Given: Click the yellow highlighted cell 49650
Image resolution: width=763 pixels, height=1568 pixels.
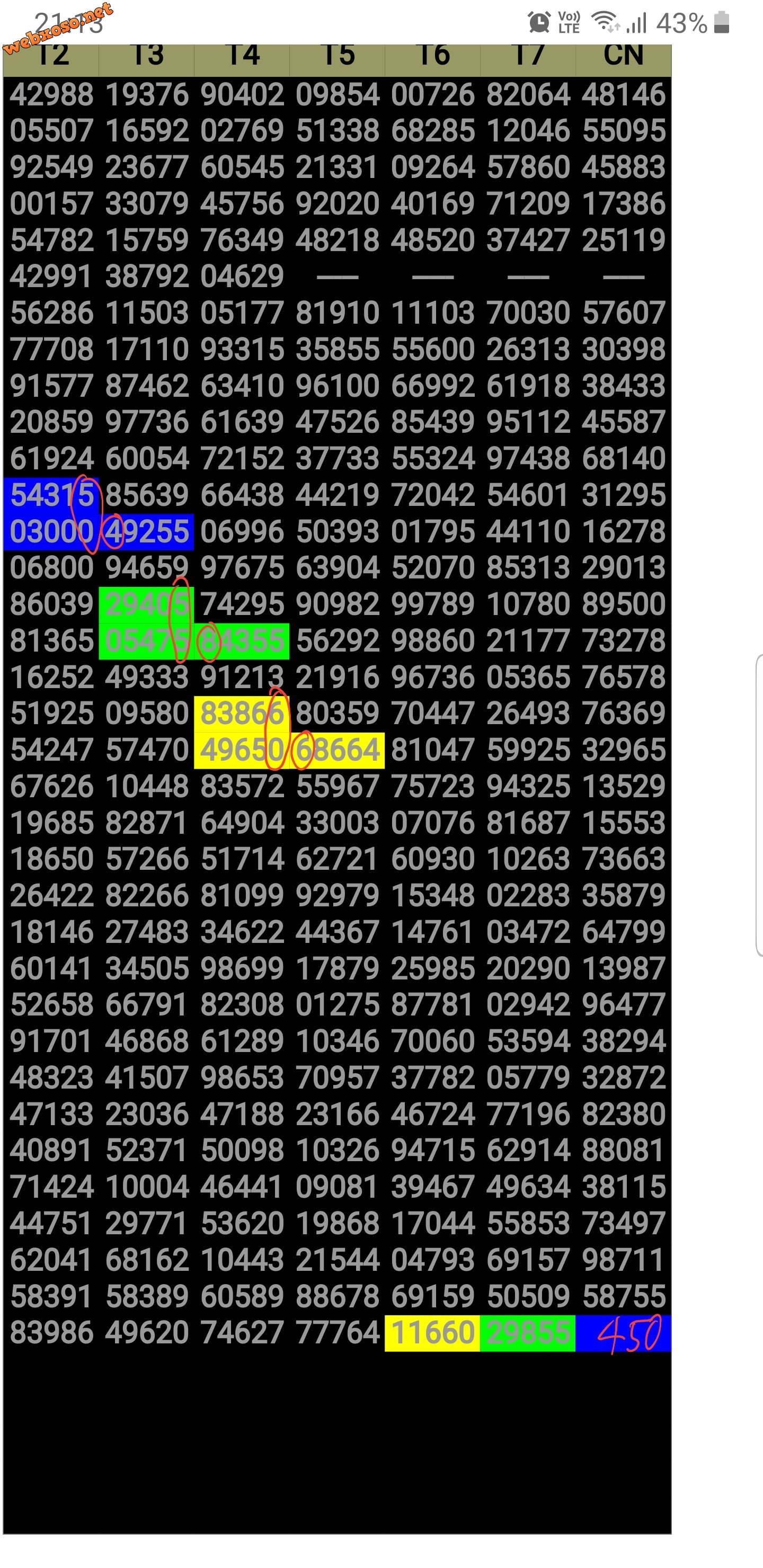Looking at the screenshot, I should pos(242,750).
